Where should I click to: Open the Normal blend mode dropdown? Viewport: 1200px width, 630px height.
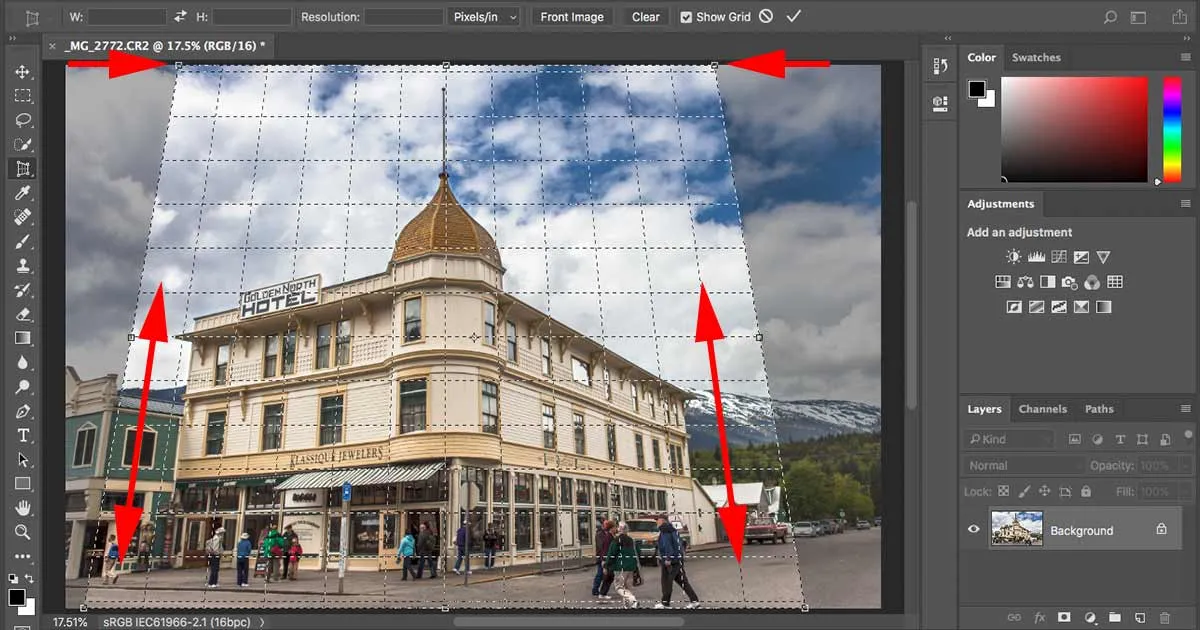point(1022,465)
